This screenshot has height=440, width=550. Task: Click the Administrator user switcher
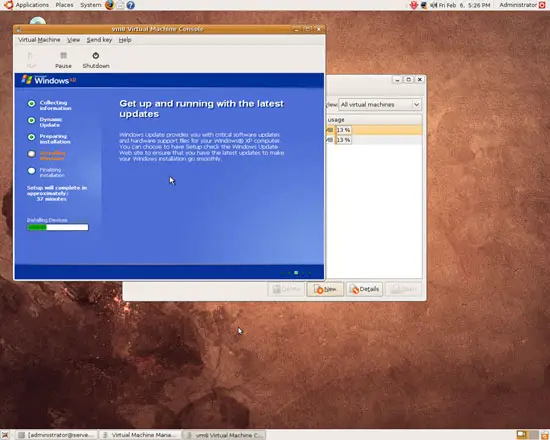pos(518,5)
